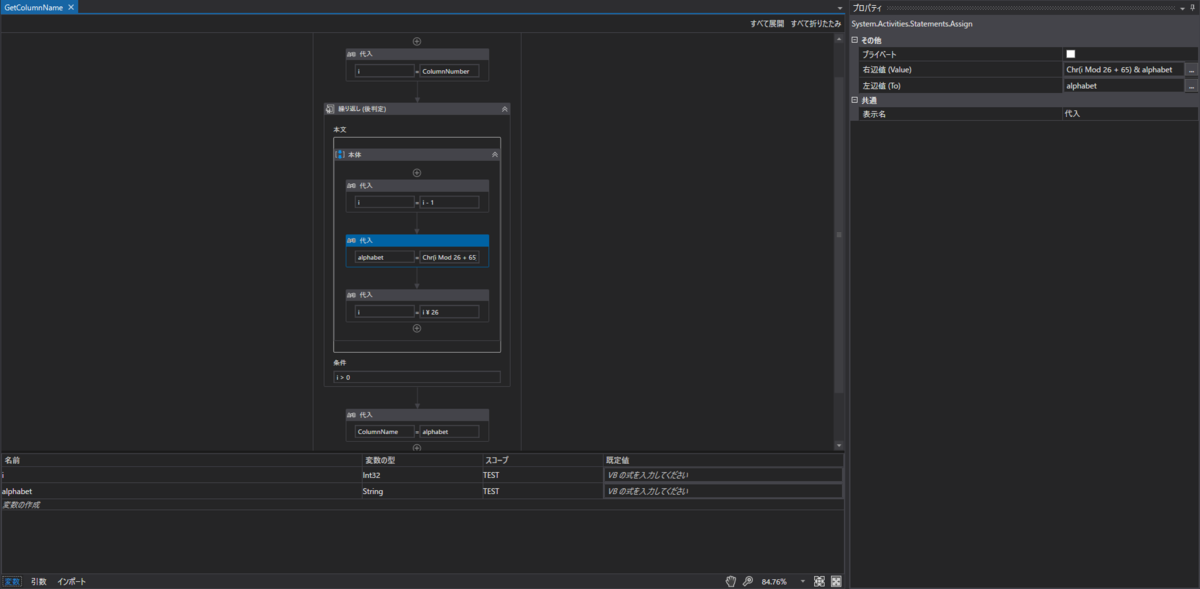Collapse the 本体 sequence
Screen dimensions: 1200x589
(x=494, y=155)
